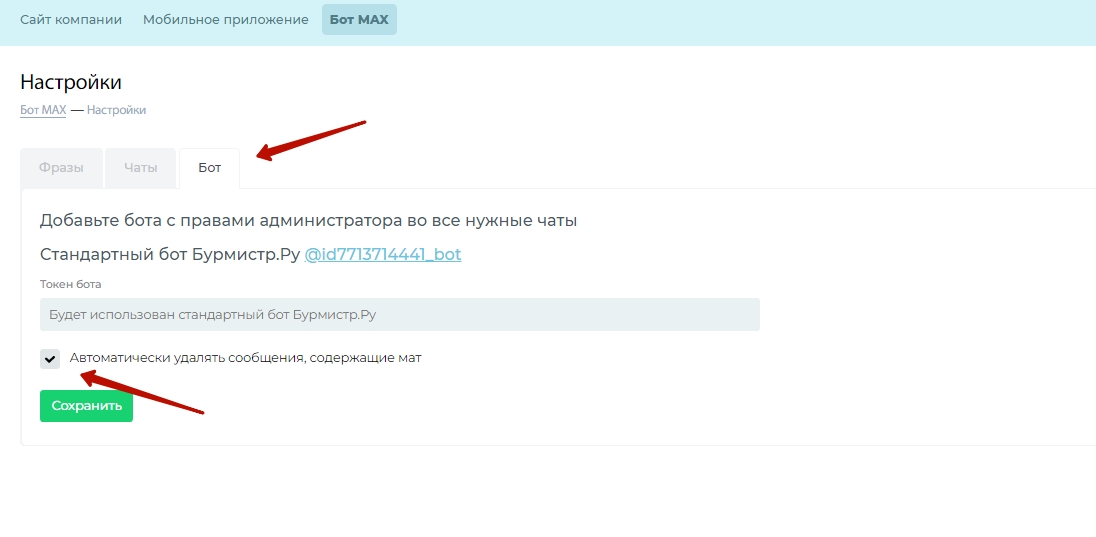Switch to Мобильное приложение section
Screen dimensions: 1096x537
(x=225, y=20)
